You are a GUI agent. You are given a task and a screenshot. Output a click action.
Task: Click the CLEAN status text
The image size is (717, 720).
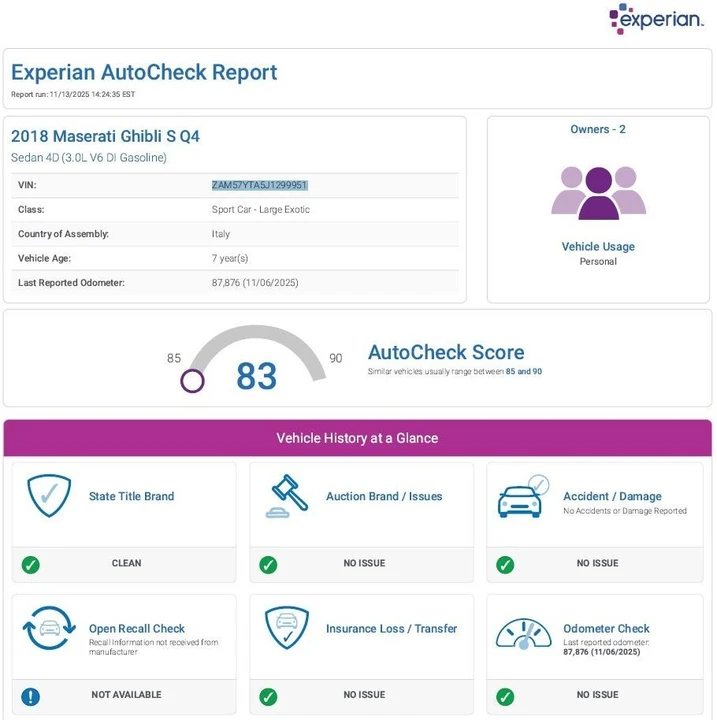click(126, 563)
